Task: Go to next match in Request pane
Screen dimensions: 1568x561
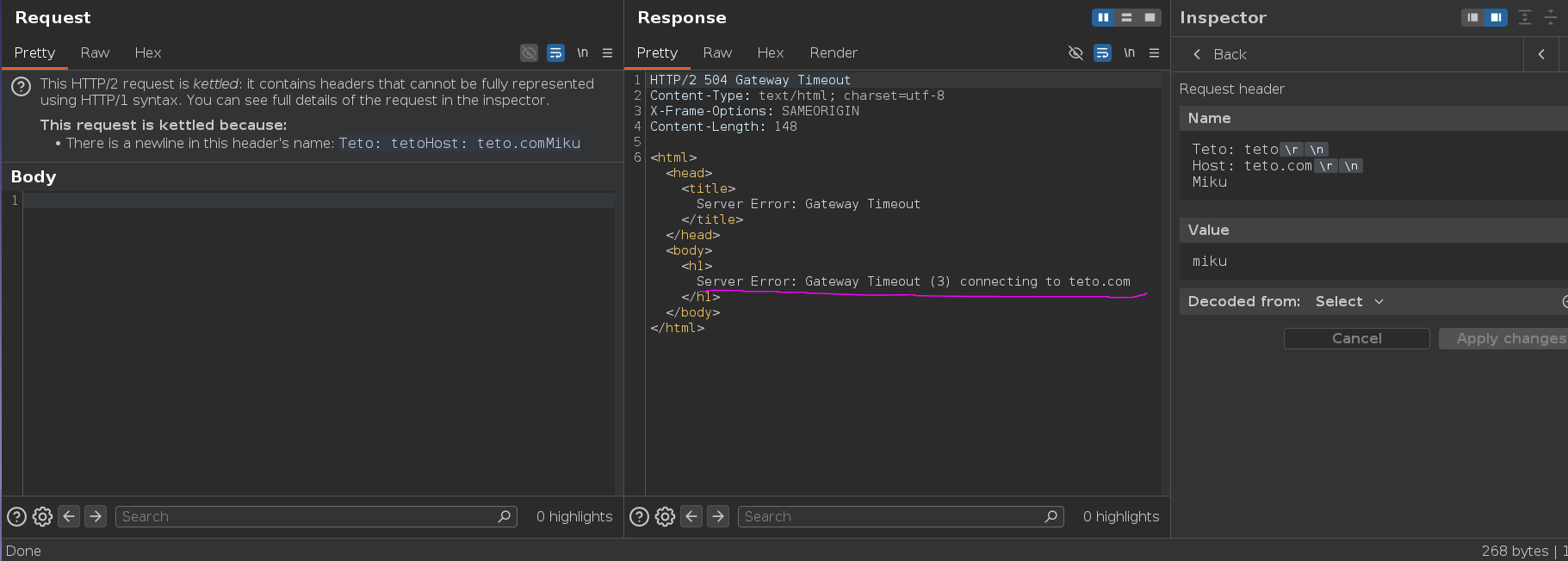Action: tap(96, 516)
